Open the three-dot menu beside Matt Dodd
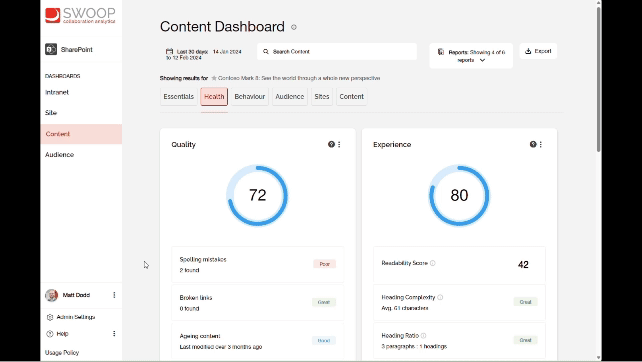The height and width of the screenshot is (362, 642). (114, 295)
